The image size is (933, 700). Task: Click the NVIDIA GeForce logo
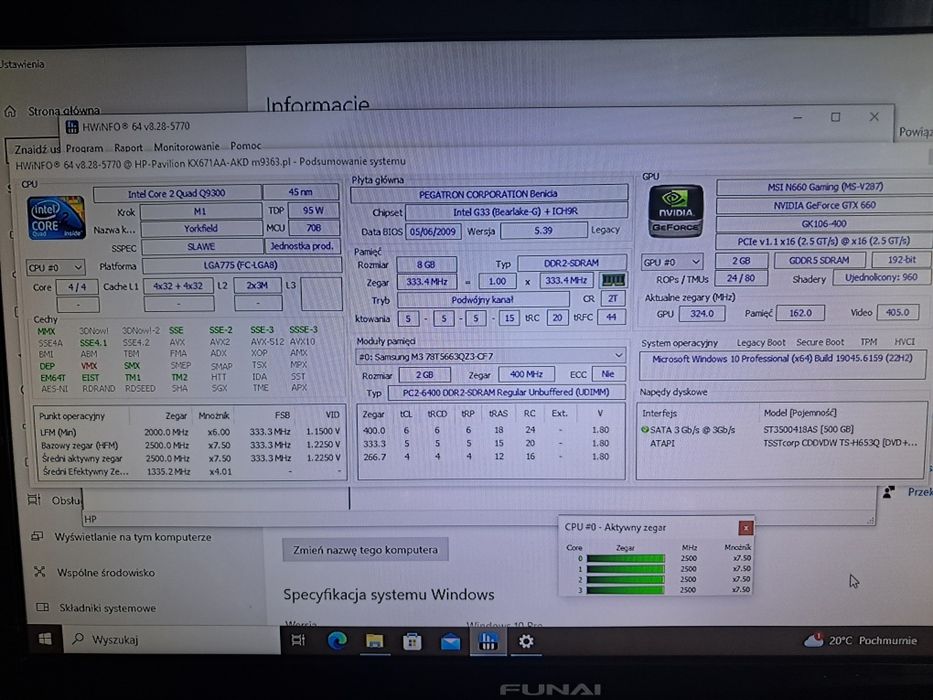coord(675,211)
